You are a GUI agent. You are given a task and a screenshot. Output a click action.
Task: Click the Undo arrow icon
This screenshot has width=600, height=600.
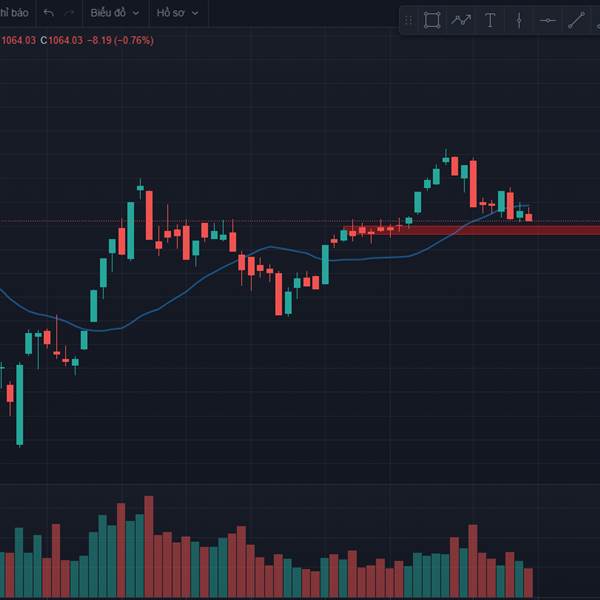[49, 13]
